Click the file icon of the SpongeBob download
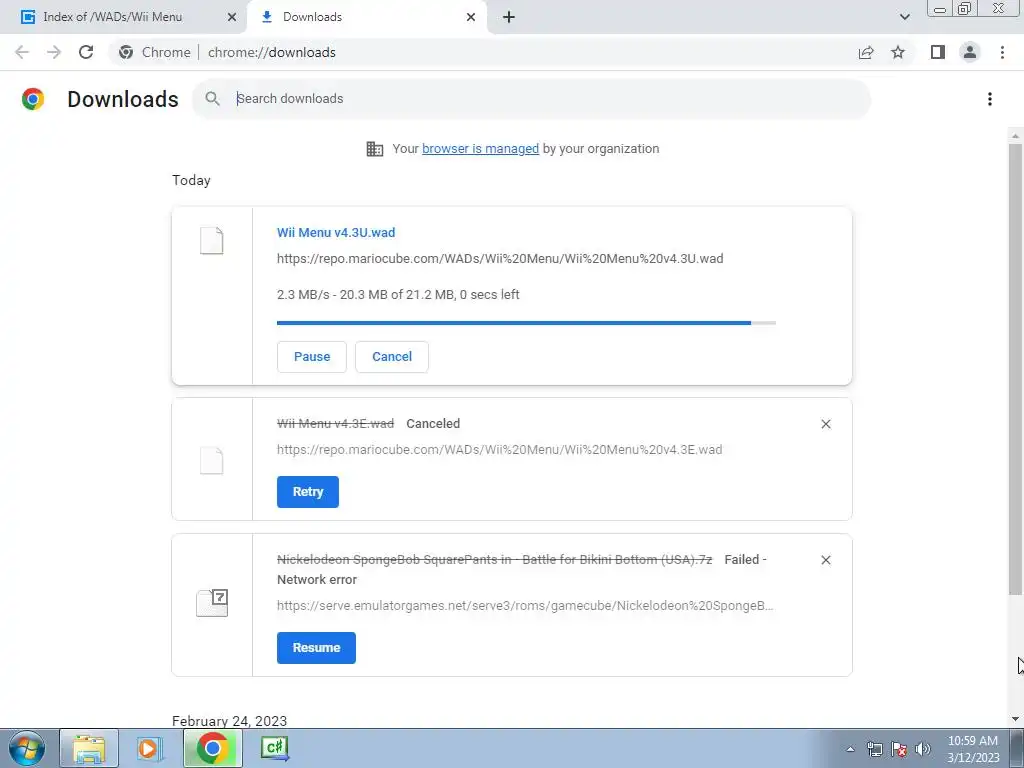Image resolution: width=1024 pixels, height=768 pixels. pyautogui.click(x=212, y=603)
